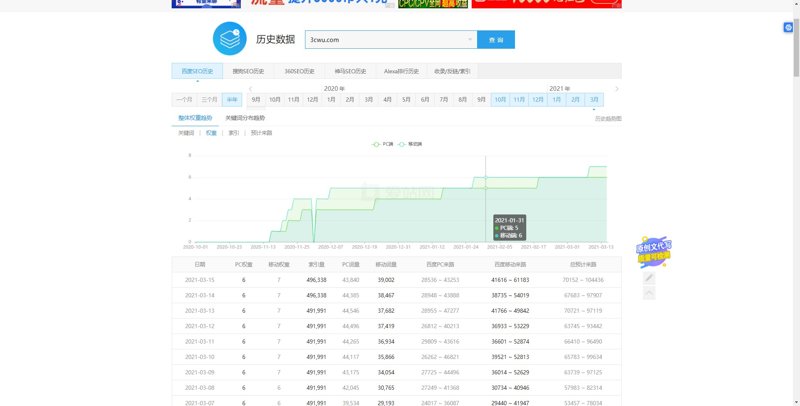Show the 预计来路 chart metric
This screenshot has width=800, height=406.
[x=261, y=132]
